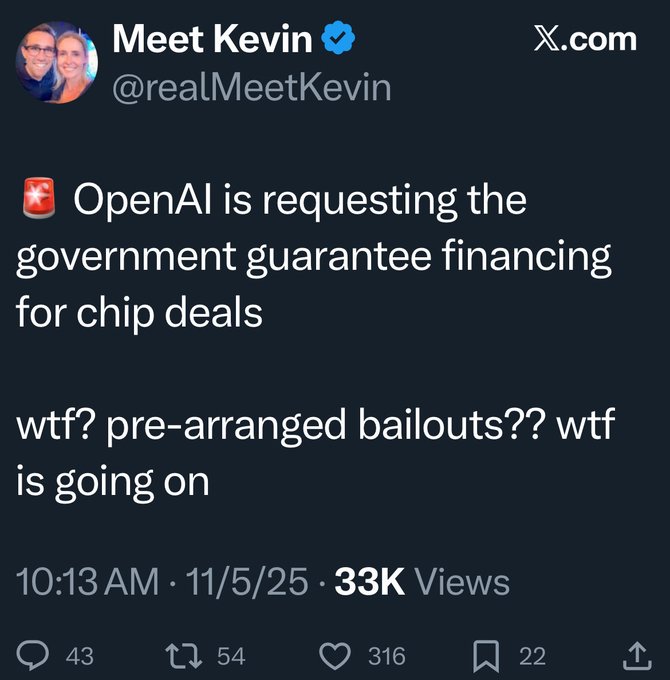Like the post with the heart icon

tap(337, 656)
